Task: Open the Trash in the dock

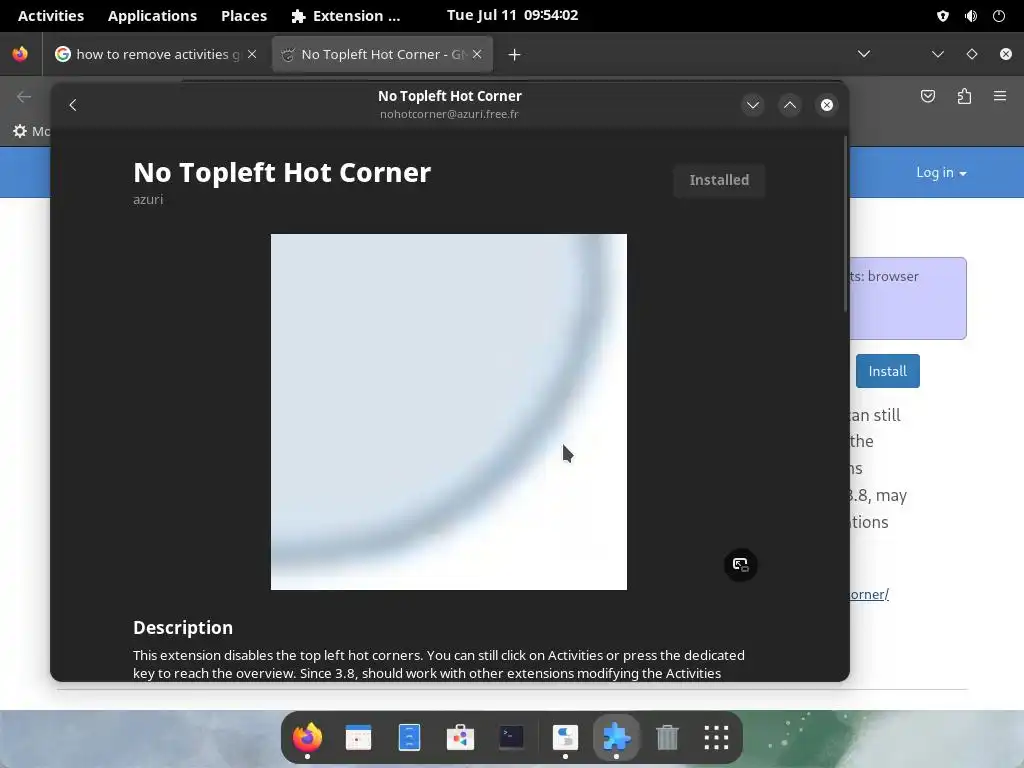Action: click(x=667, y=737)
